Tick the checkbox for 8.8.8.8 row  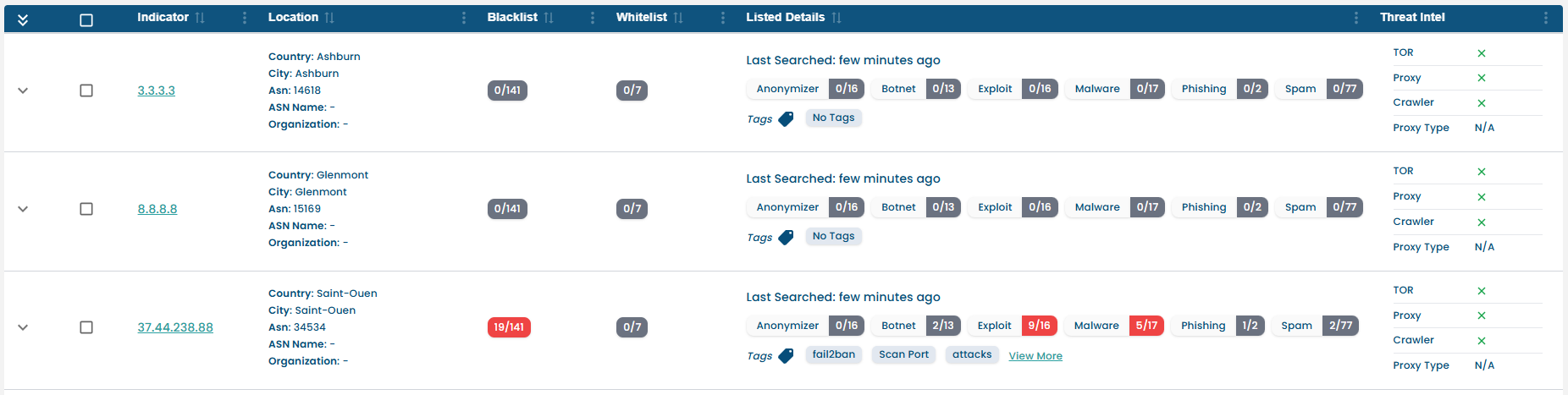(x=86, y=209)
